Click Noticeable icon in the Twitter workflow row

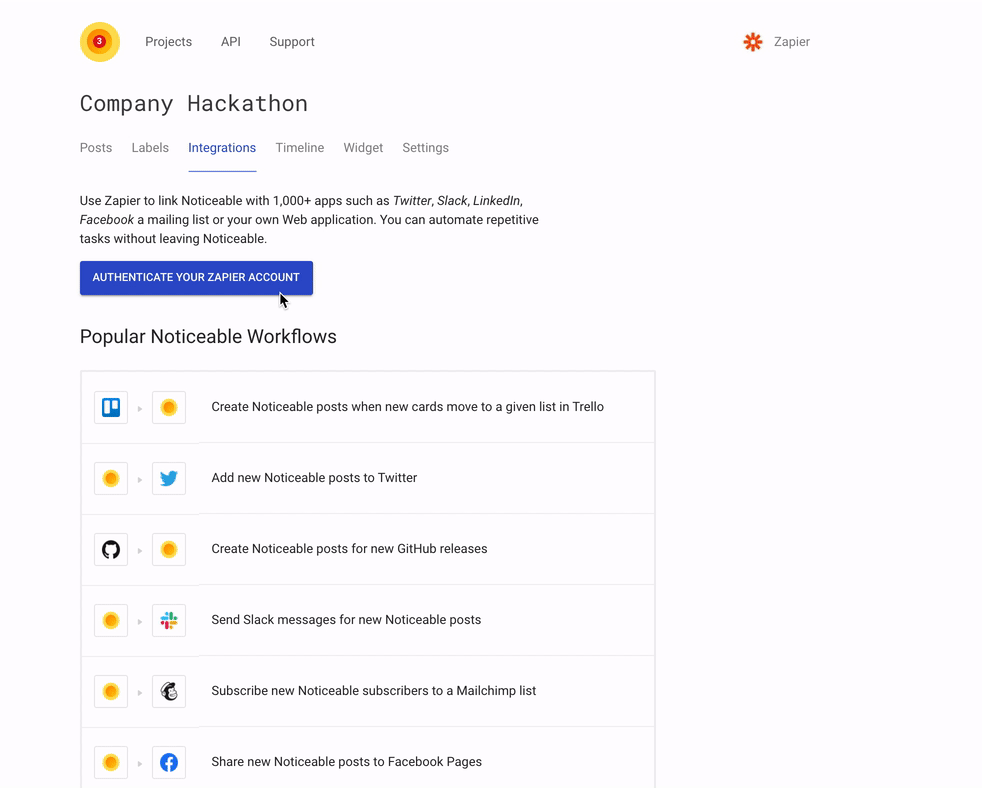pyautogui.click(x=111, y=479)
